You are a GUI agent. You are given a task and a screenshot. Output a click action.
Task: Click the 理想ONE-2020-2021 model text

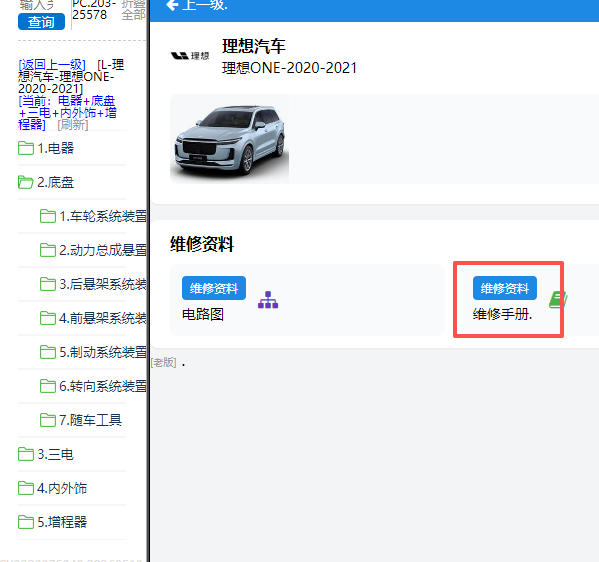(x=290, y=68)
